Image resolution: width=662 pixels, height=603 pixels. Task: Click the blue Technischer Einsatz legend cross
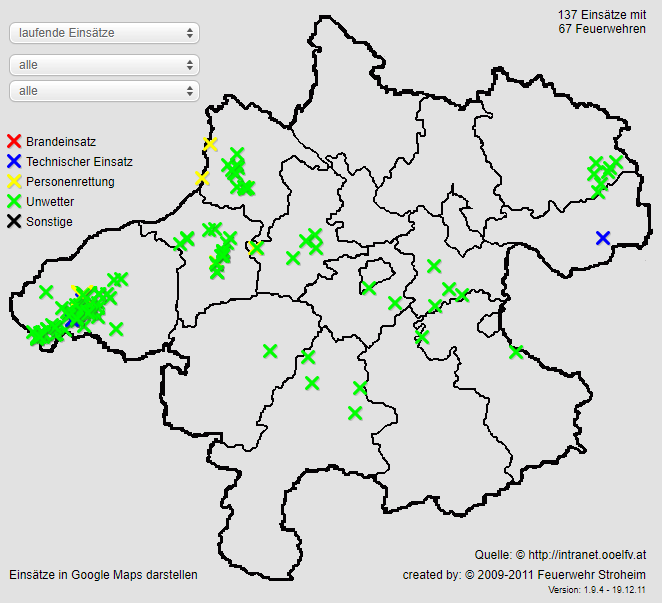tap(14, 162)
